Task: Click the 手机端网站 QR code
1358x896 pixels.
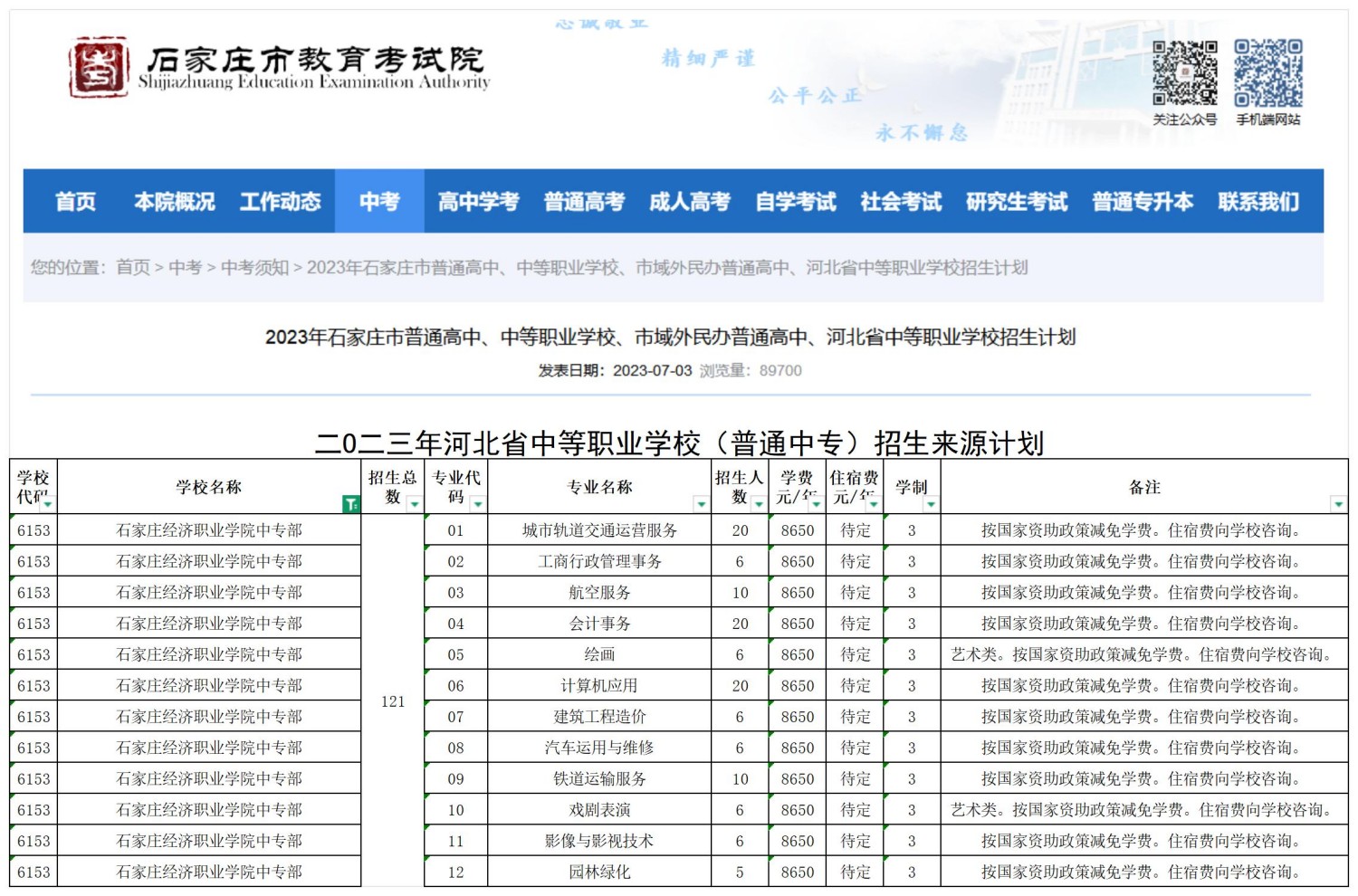Action: pos(1267,72)
